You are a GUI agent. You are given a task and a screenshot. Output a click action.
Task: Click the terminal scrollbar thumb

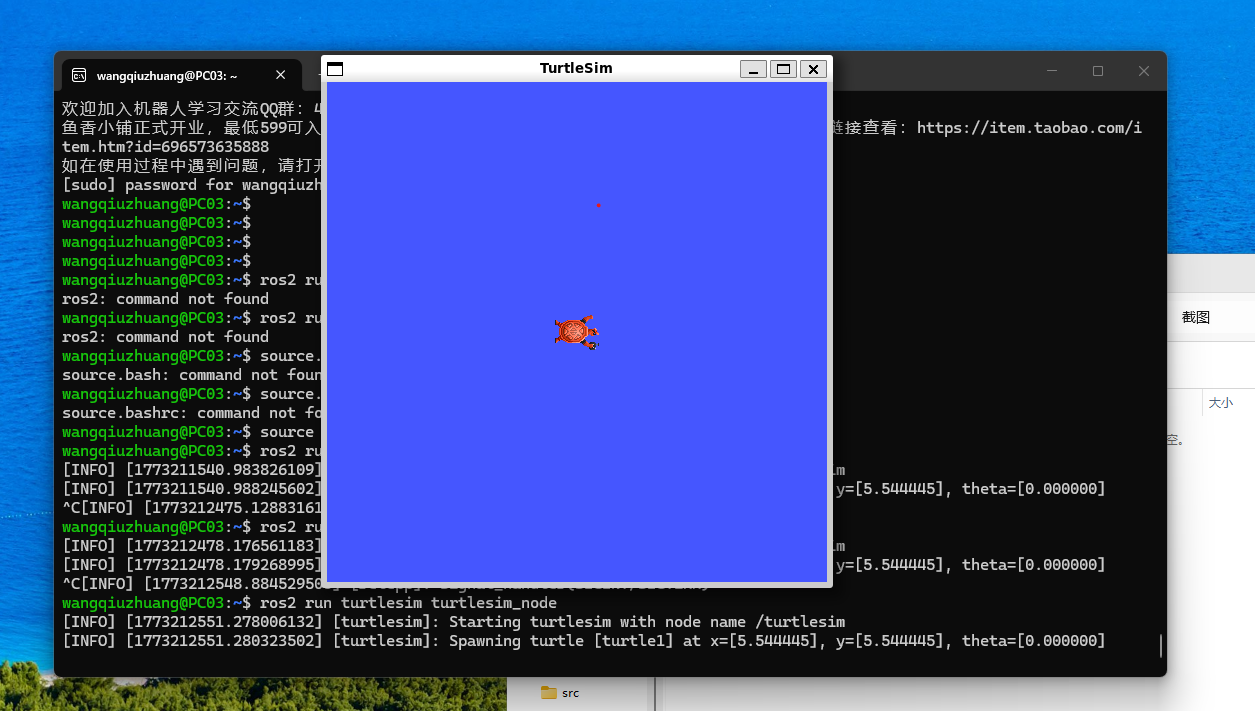pyautogui.click(x=1160, y=645)
